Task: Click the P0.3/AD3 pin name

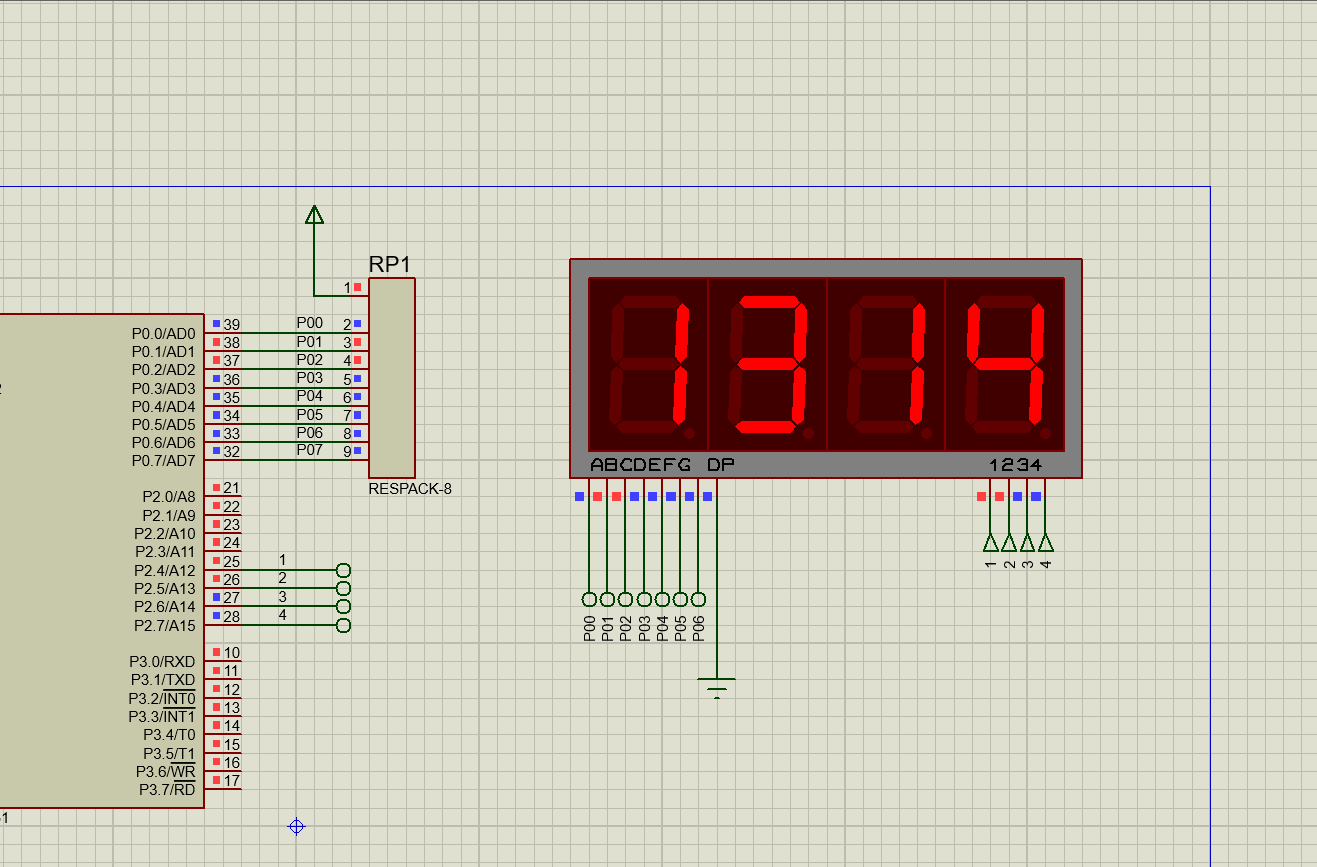Action: (163, 388)
